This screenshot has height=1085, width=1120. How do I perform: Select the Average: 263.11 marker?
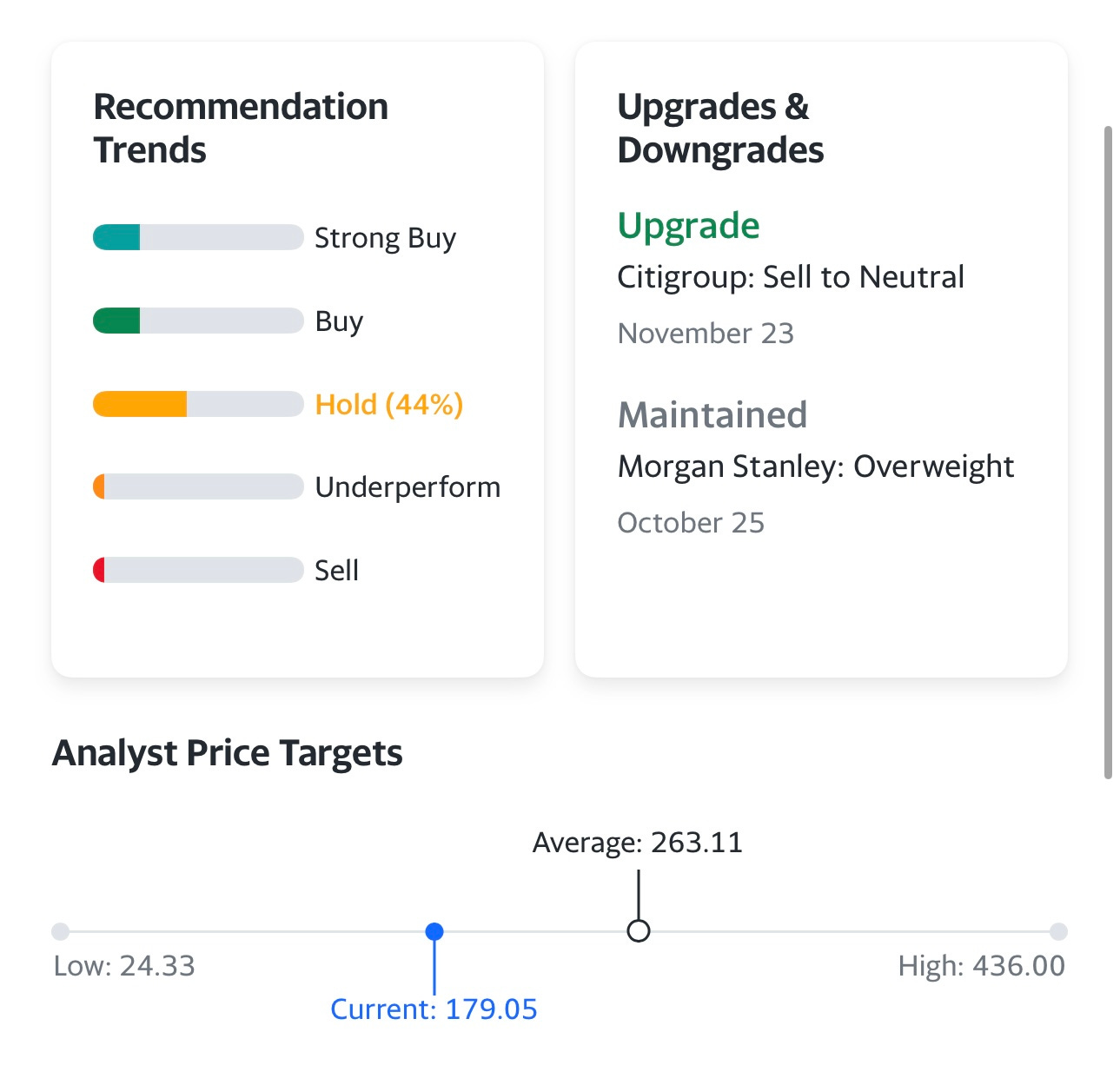(637, 931)
